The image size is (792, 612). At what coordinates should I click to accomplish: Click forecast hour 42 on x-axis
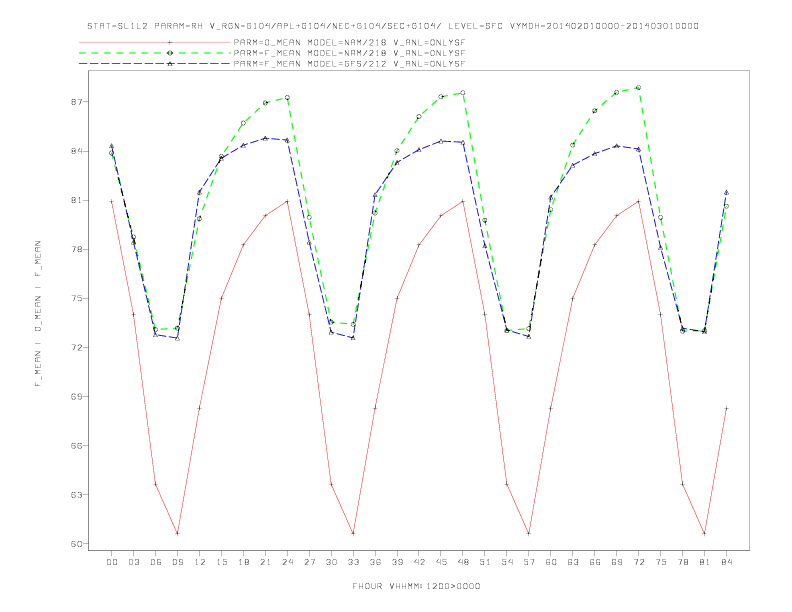(419, 562)
